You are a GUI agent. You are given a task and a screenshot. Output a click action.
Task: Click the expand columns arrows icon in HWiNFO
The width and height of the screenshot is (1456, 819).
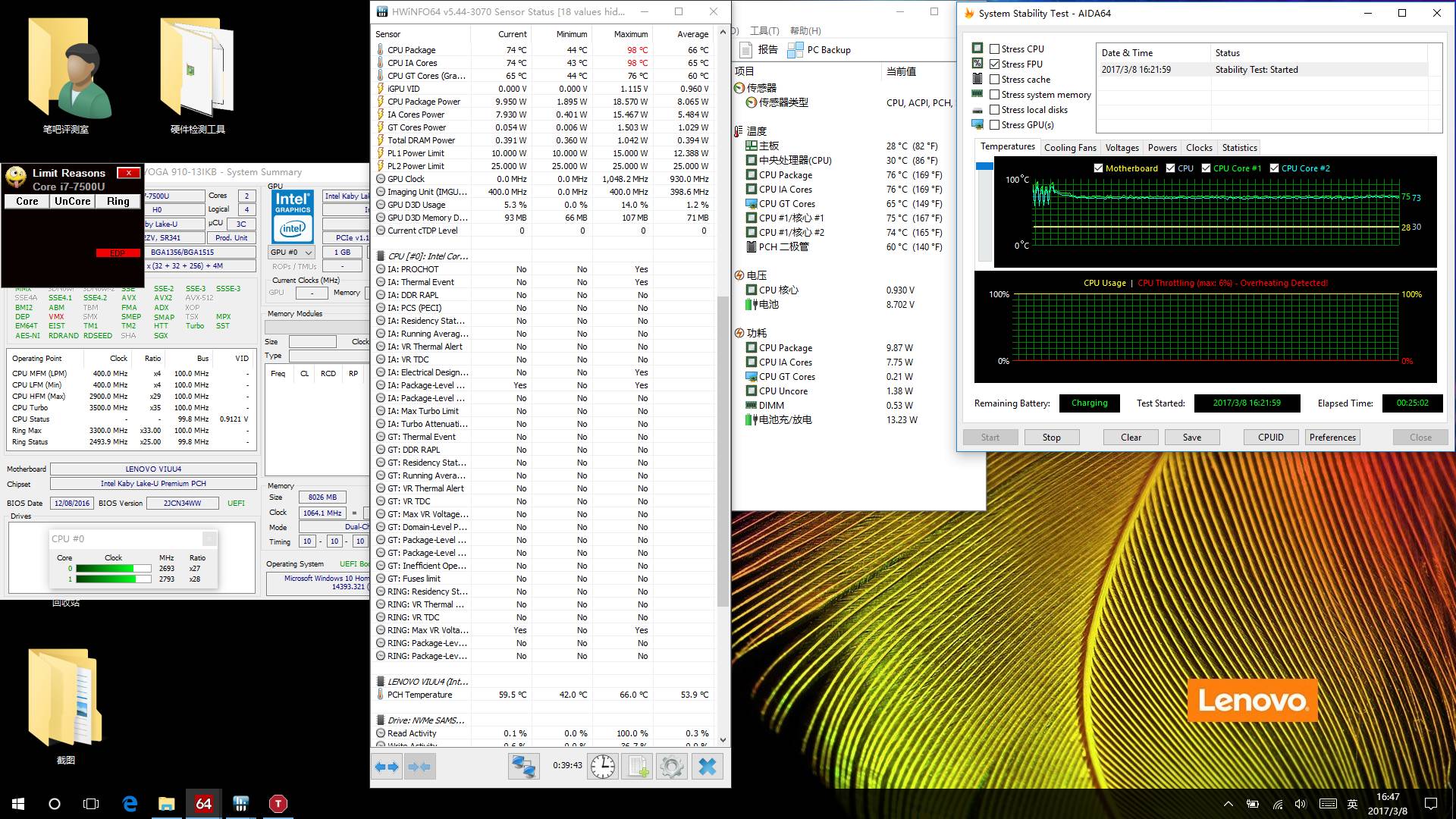coord(387,767)
